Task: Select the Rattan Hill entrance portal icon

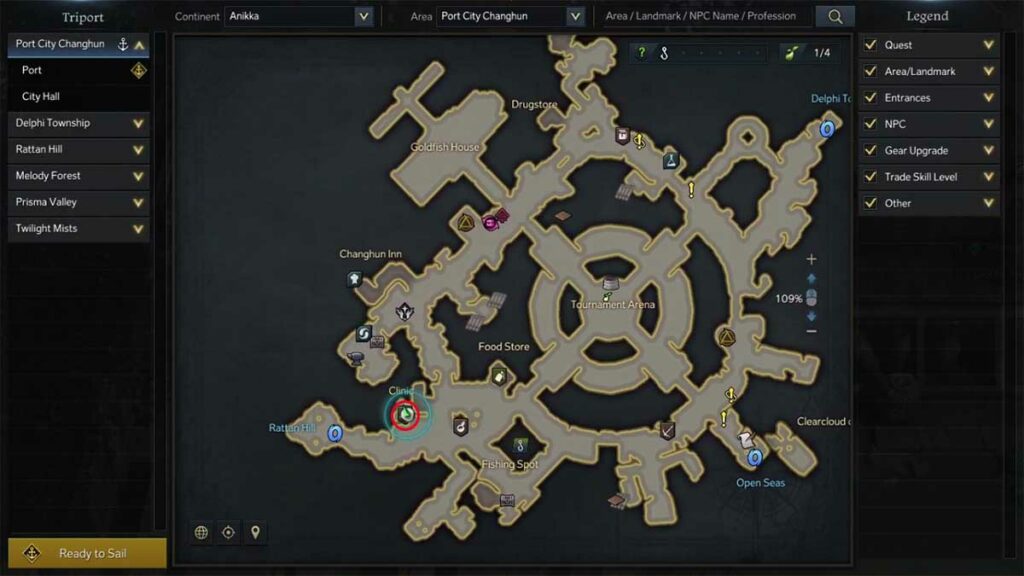Action: click(335, 432)
